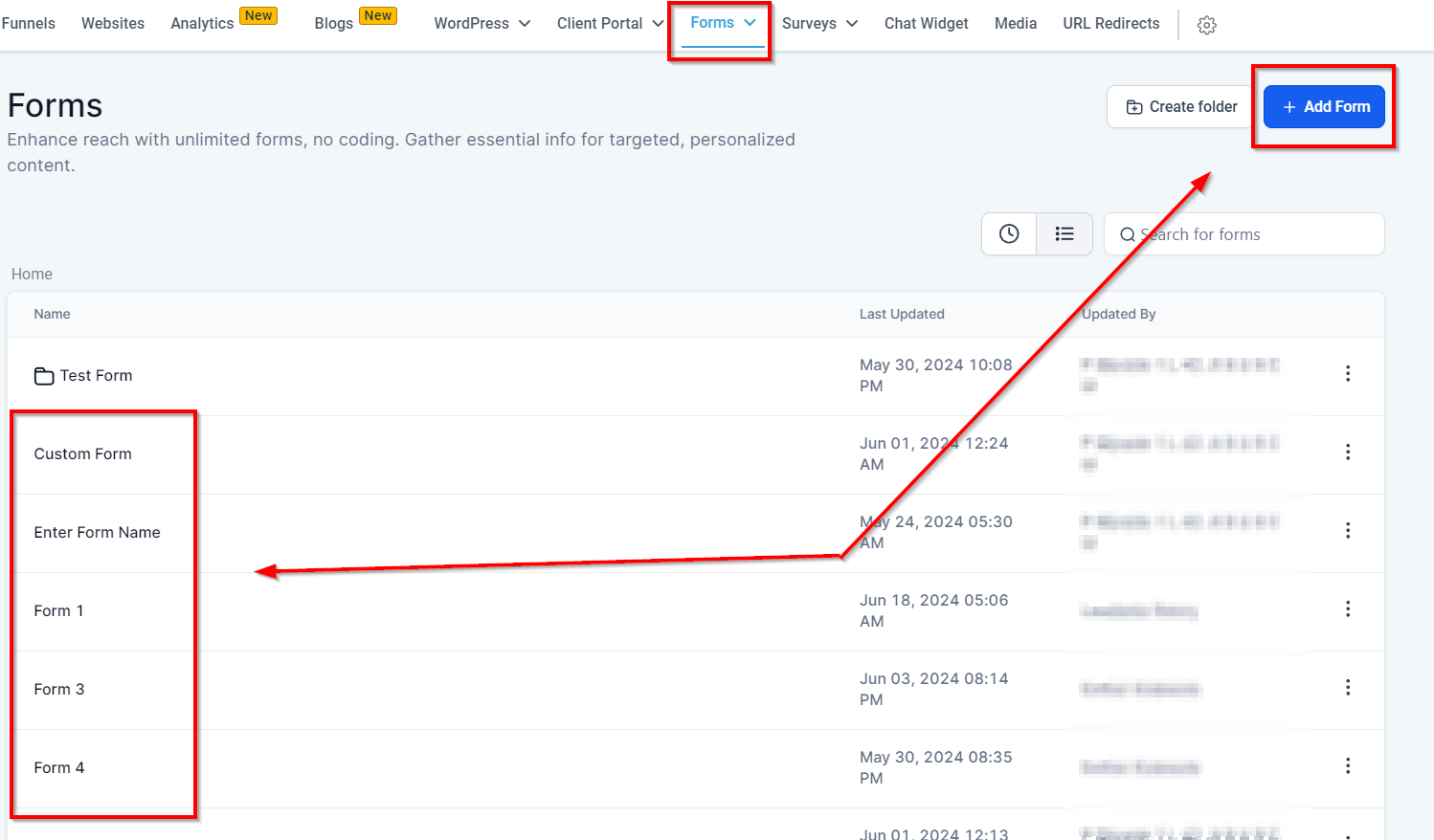Open the Test Form folder
Image resolution: width=1434 pixels, height=840 pixels.
coord(96,375)
